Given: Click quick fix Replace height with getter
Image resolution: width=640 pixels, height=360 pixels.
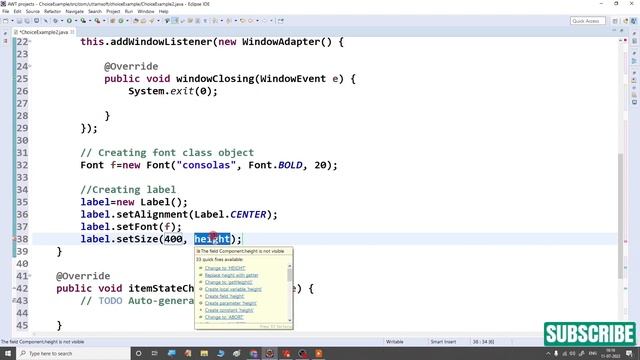Looking at the screenshot, I should [231, 275].
